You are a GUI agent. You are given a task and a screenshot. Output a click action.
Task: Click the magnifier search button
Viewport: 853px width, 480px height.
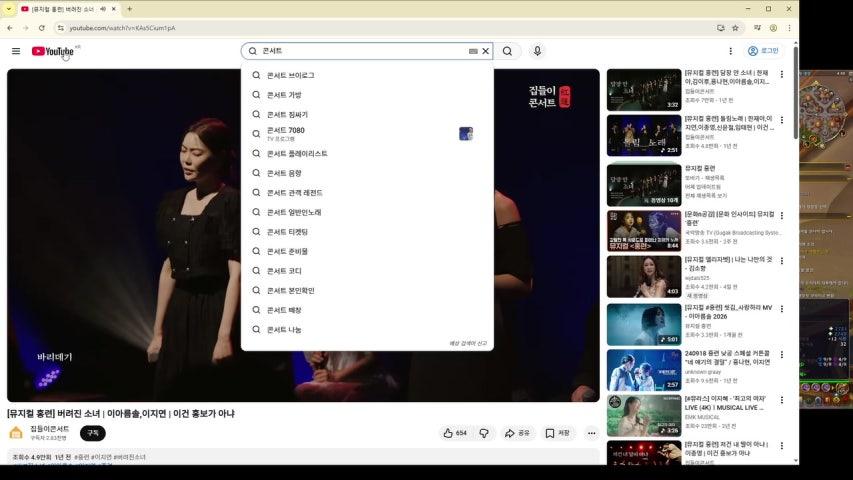pyautogui.click(x=507, y=51)
